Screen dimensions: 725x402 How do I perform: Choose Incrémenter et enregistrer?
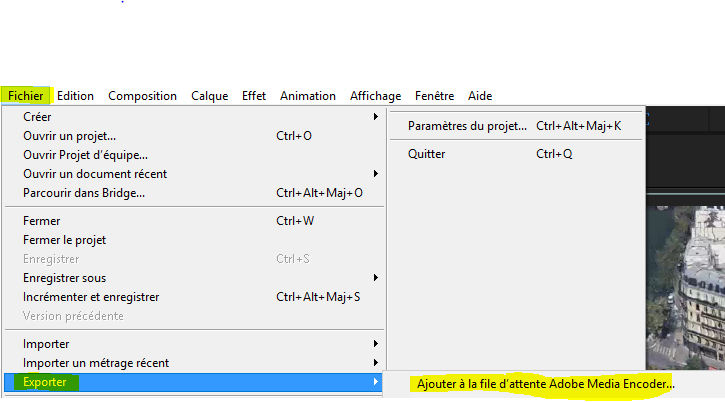[193, 297]
